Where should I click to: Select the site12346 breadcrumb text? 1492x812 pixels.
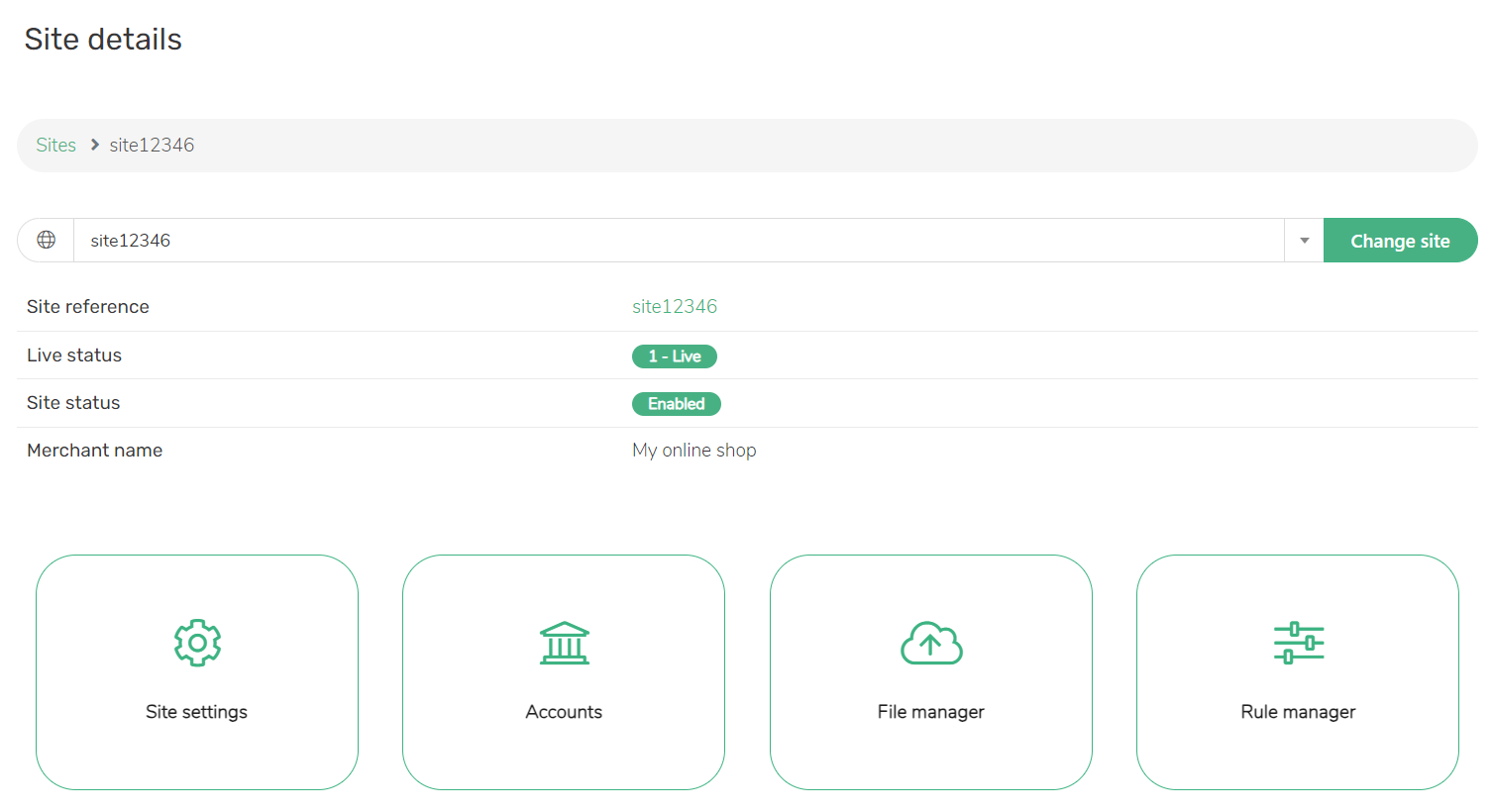pos(152,145)
